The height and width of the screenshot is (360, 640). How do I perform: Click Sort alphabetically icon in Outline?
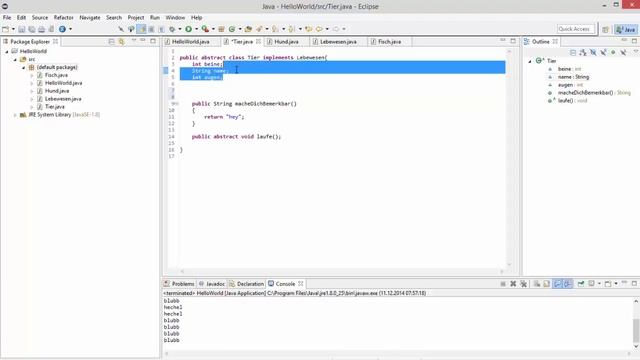click(x=583, y=53)
